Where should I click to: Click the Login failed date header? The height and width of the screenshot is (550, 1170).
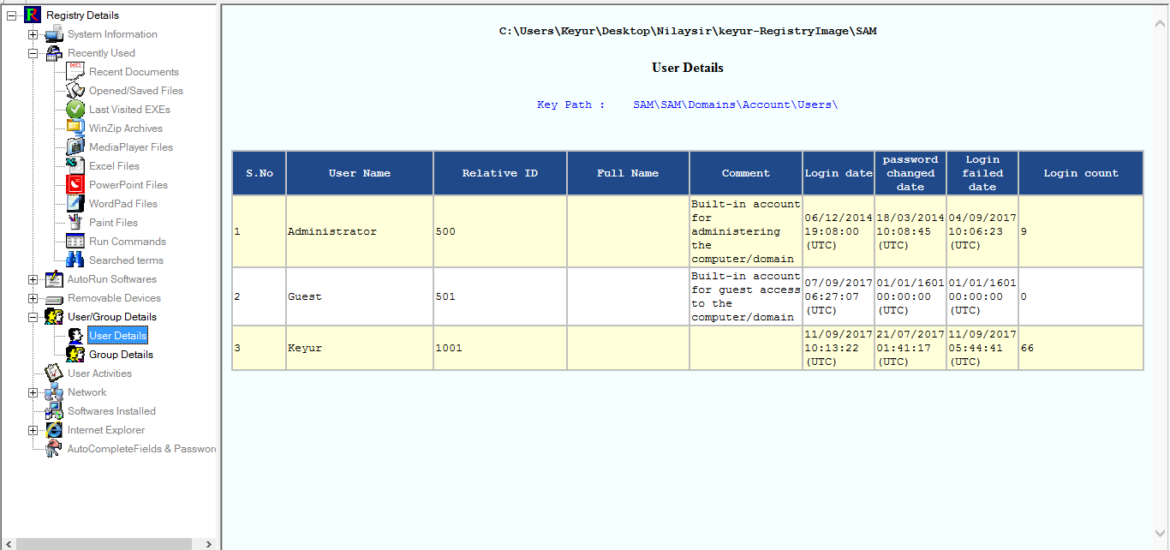tap(982, 173)
